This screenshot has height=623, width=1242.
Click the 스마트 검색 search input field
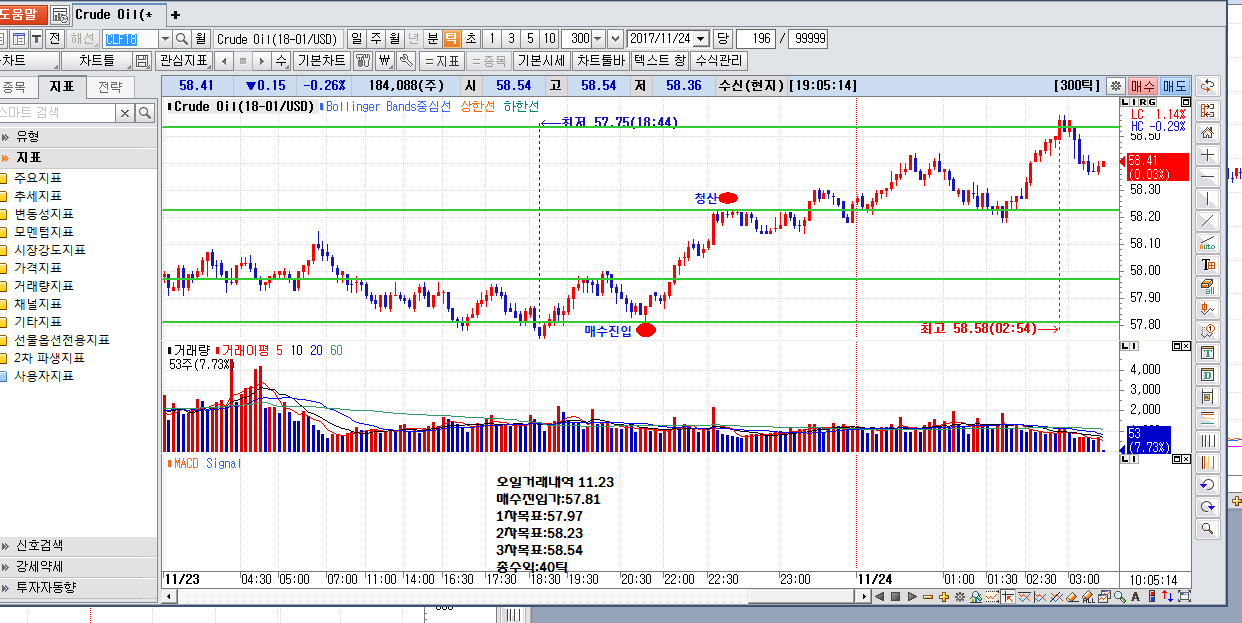(58, 113)
